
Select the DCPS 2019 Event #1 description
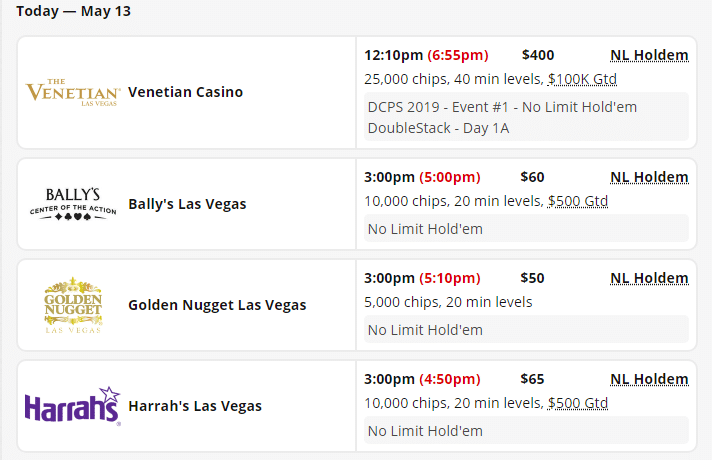pyautogui.click(x=502, y=117)
